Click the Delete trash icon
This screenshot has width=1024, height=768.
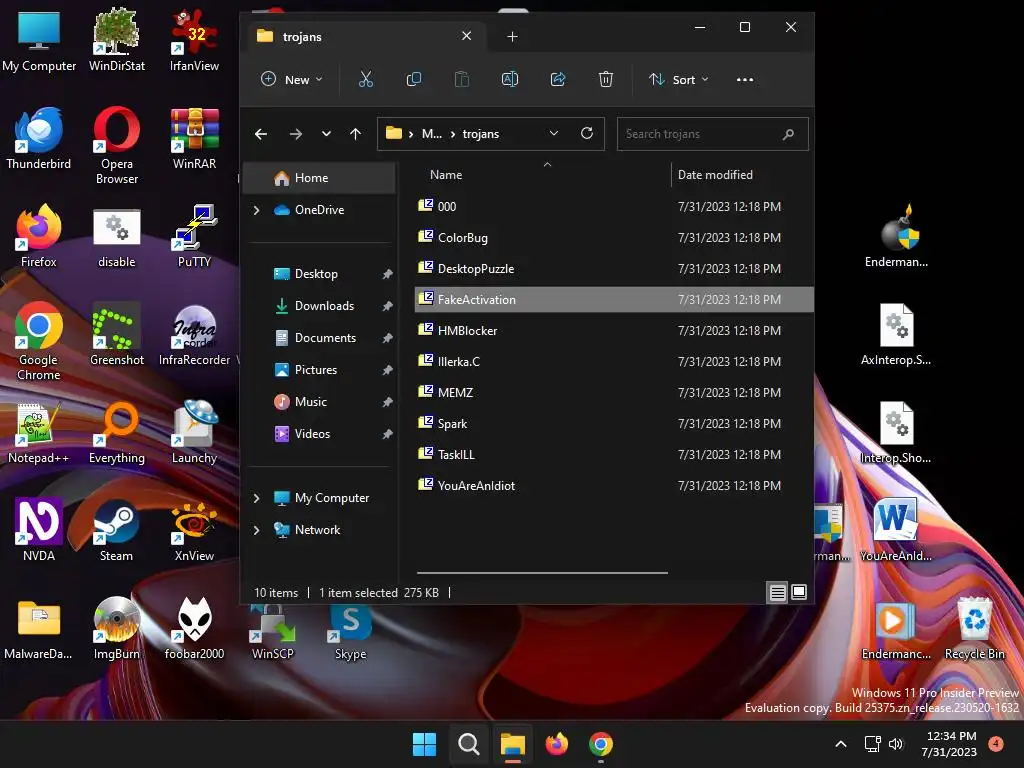(x=605, y=80)
